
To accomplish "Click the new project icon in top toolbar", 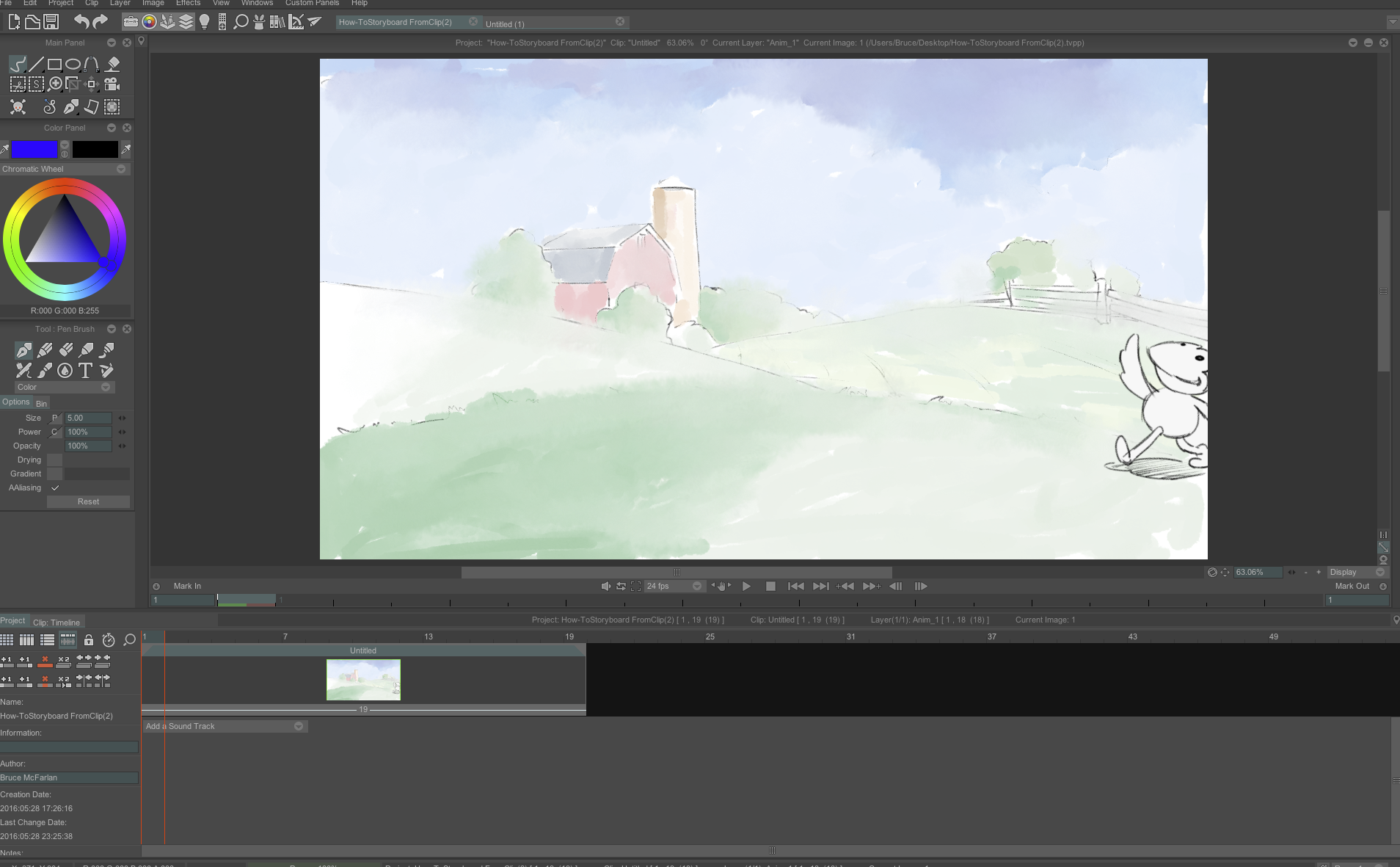I will [x=14, y=22].
